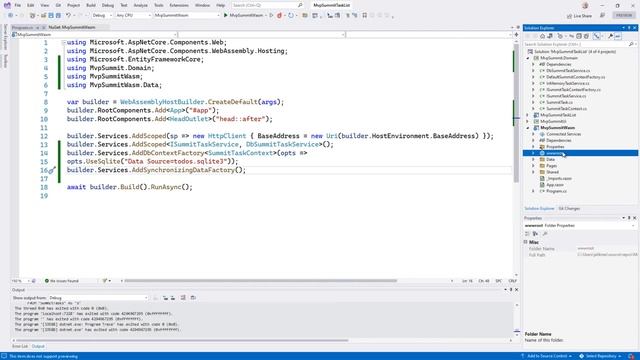Click the Solution Explorer Properties wrench icon
The width and height of the screenshot is (640, 360).
[x=611, y=36]
